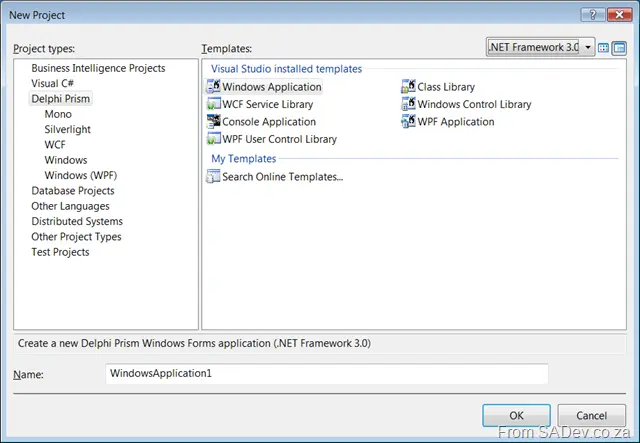Choose Windows (WPF) under Delphi Prism
Viewport: 640px width, 443px height.
pyautogui.click(x=80, y=176)
